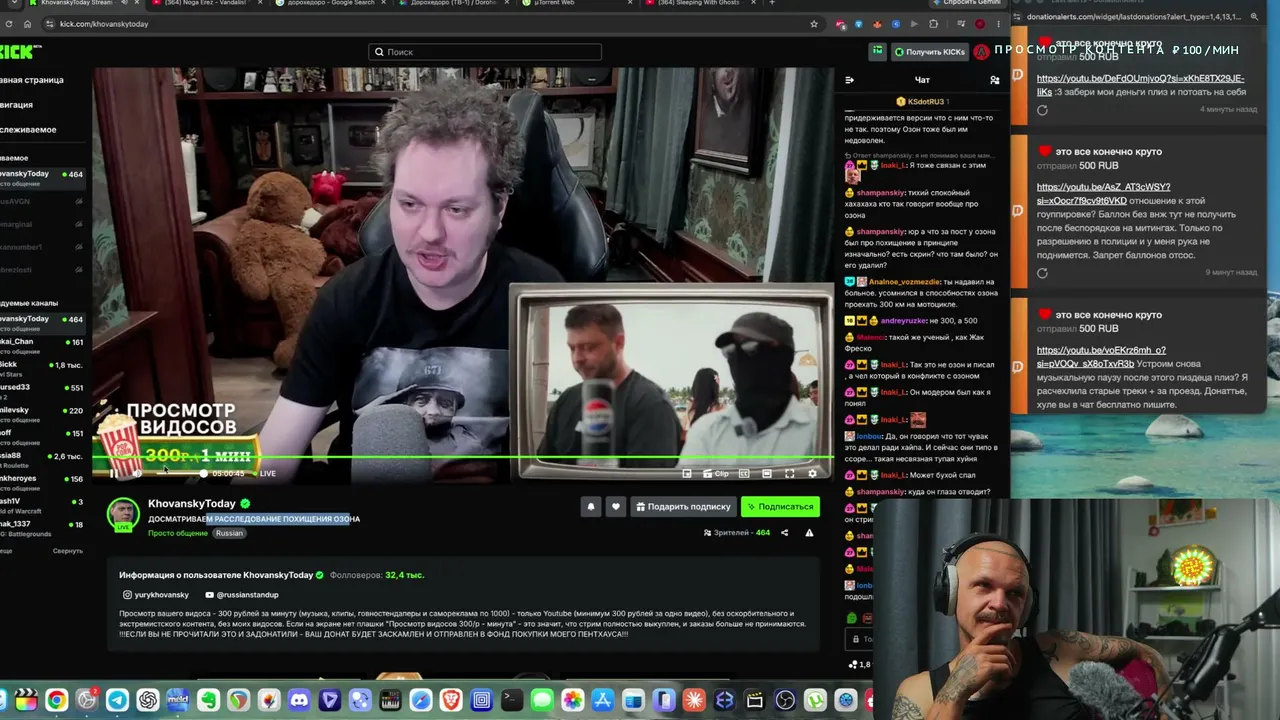
Task: Enter fullscreen on the stream player
Action: (x=789, y=473)
